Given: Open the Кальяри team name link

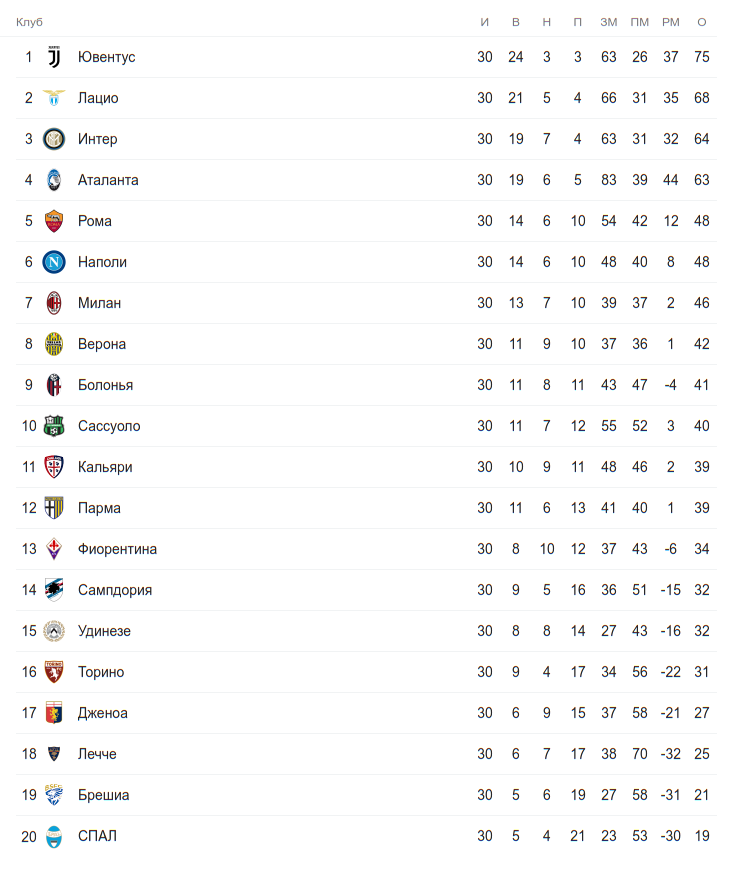Looking at the screenshot, I should coord(105,467).
